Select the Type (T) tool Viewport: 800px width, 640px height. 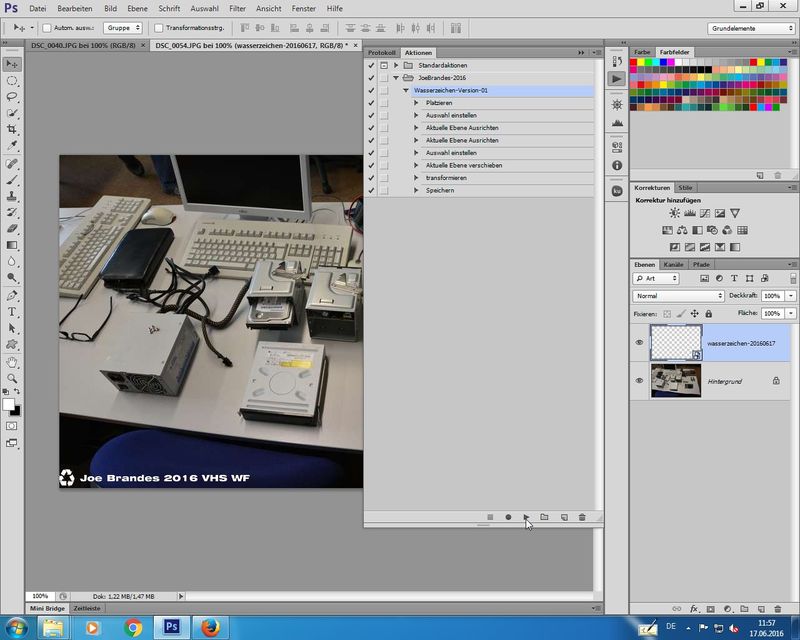[x=12, y=311]
